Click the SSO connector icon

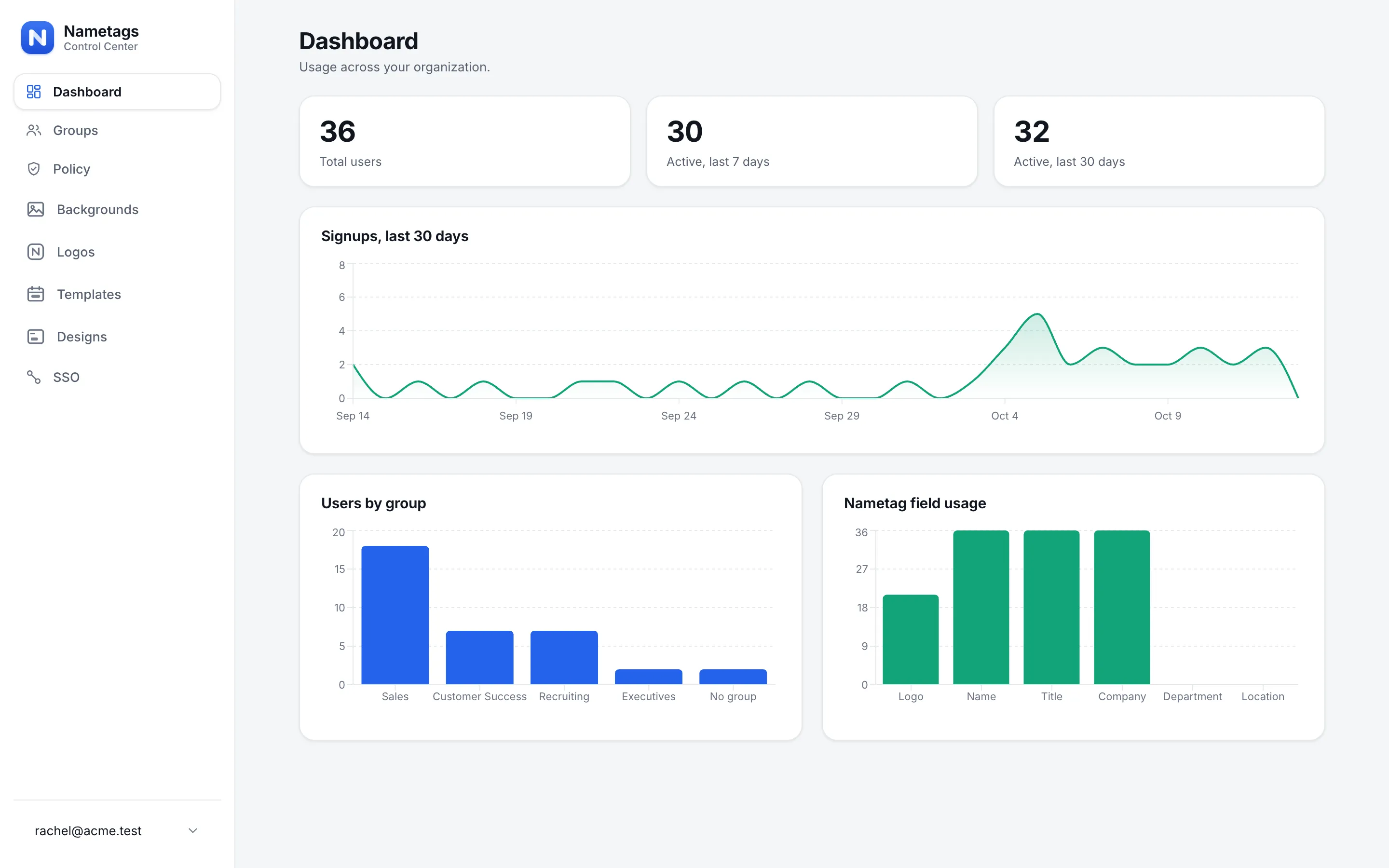point(34,377)
